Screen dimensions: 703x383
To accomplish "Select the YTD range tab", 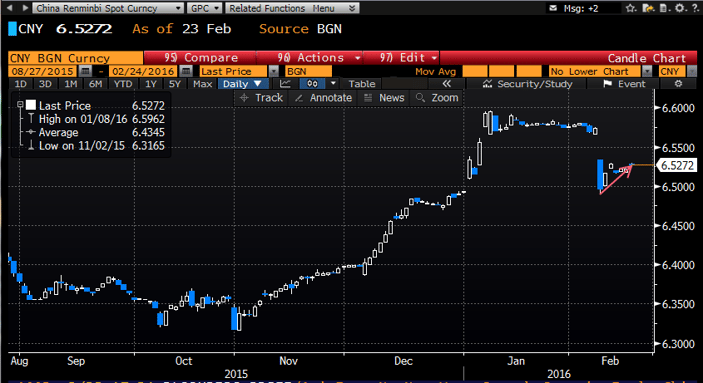I will click(x=123, y=84).
